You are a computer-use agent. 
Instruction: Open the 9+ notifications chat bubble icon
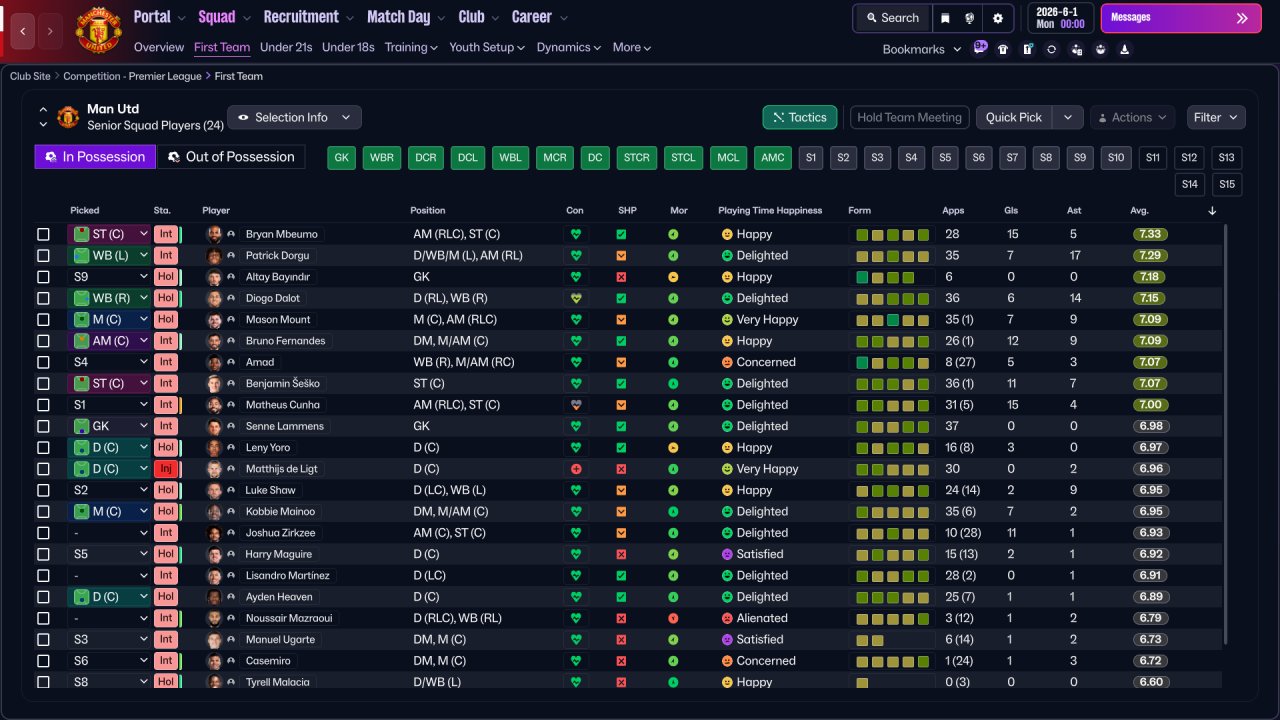(980, 47)
